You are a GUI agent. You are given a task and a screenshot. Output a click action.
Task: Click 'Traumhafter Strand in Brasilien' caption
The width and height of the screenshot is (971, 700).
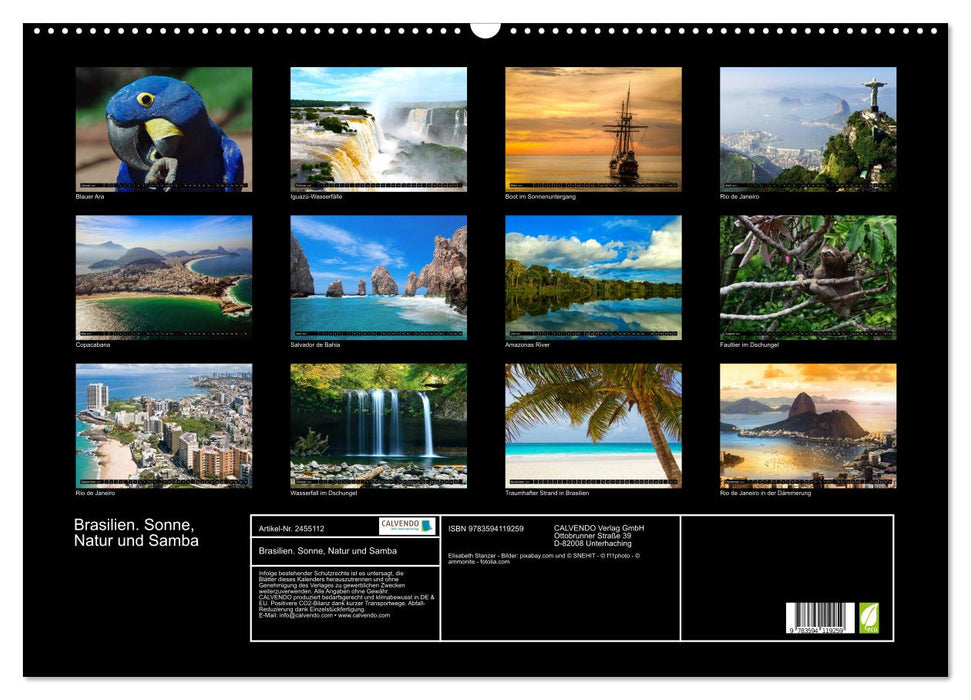click(547, 493)
